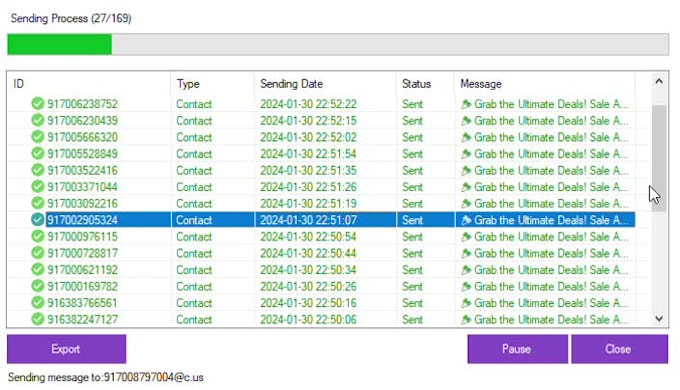This screenshot has height=390, width=680.
Task: Click the green check icon for 917000169782
Action: tap(38, 286)
